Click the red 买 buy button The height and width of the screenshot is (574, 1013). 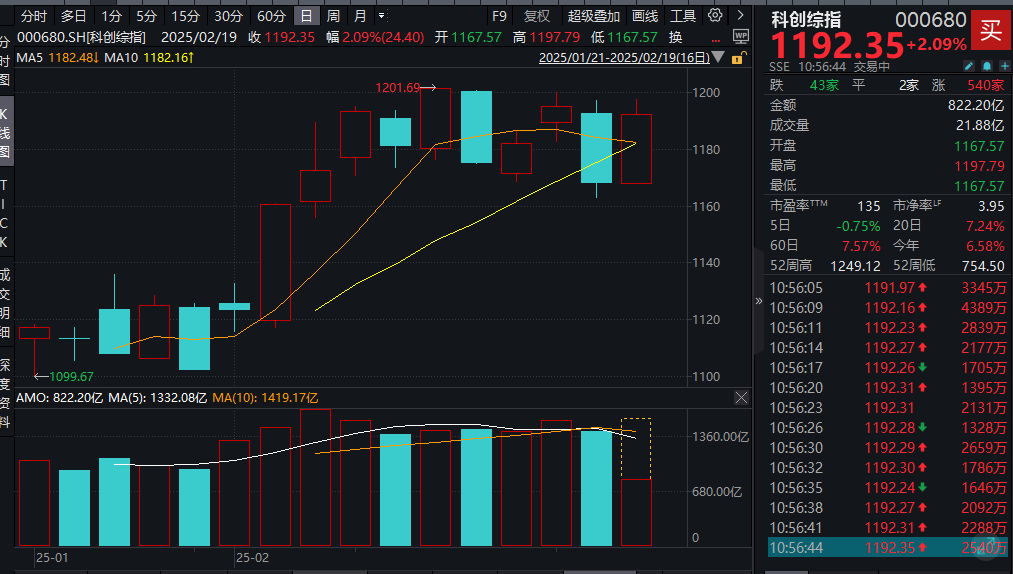point(990,30)
